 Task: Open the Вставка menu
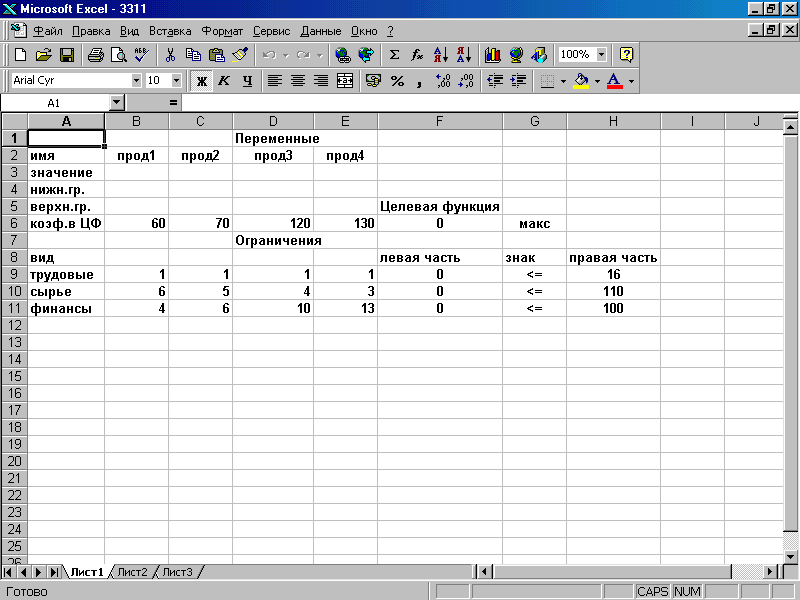pyautogui.click(x=170, y=31)
